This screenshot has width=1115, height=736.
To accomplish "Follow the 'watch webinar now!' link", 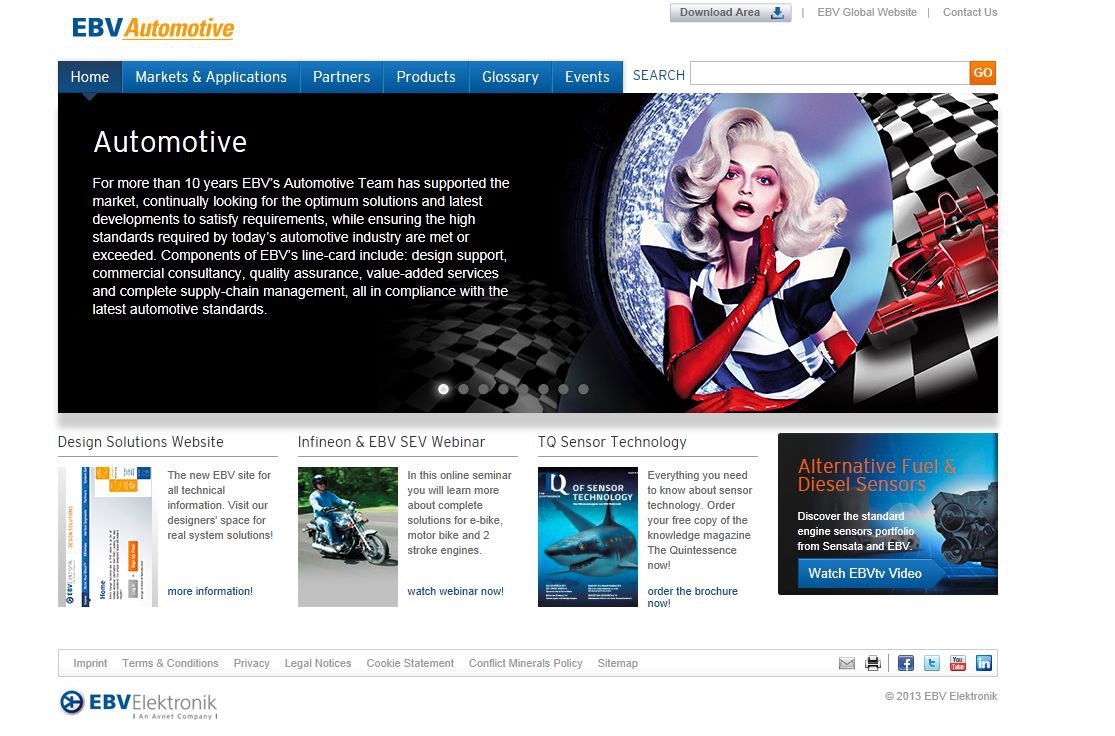I will click(455, 591).
